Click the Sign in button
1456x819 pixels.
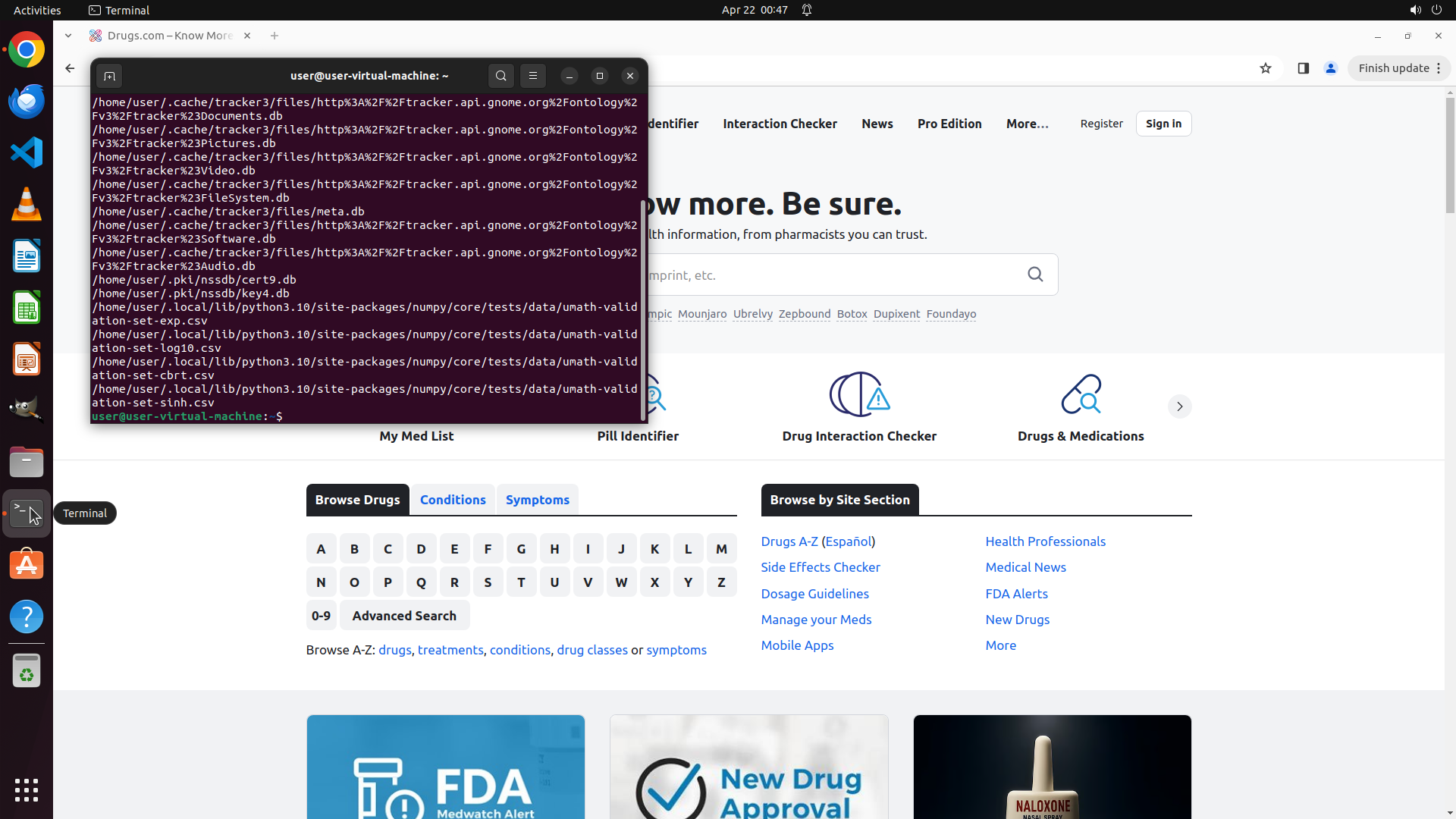pyautogui.click(x=1163, y=124)
